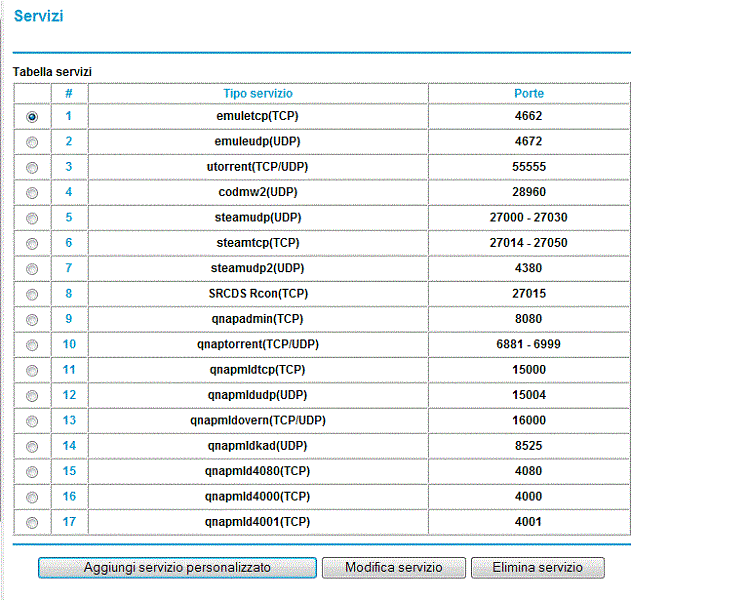Select steamtcp(TCP) service radio option
749x600 pixels.
click(x=32, y=243)
